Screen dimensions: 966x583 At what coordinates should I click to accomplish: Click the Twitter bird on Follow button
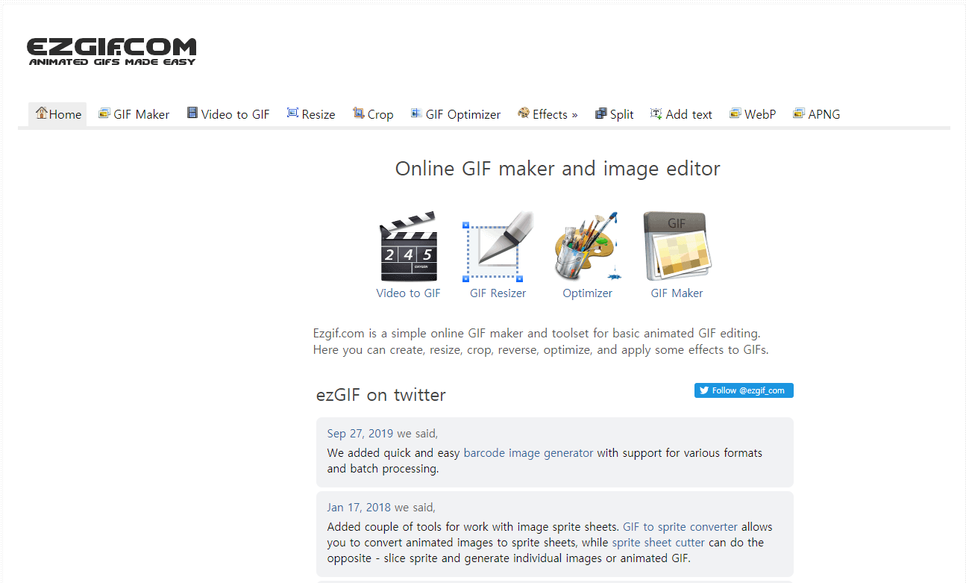704,390
